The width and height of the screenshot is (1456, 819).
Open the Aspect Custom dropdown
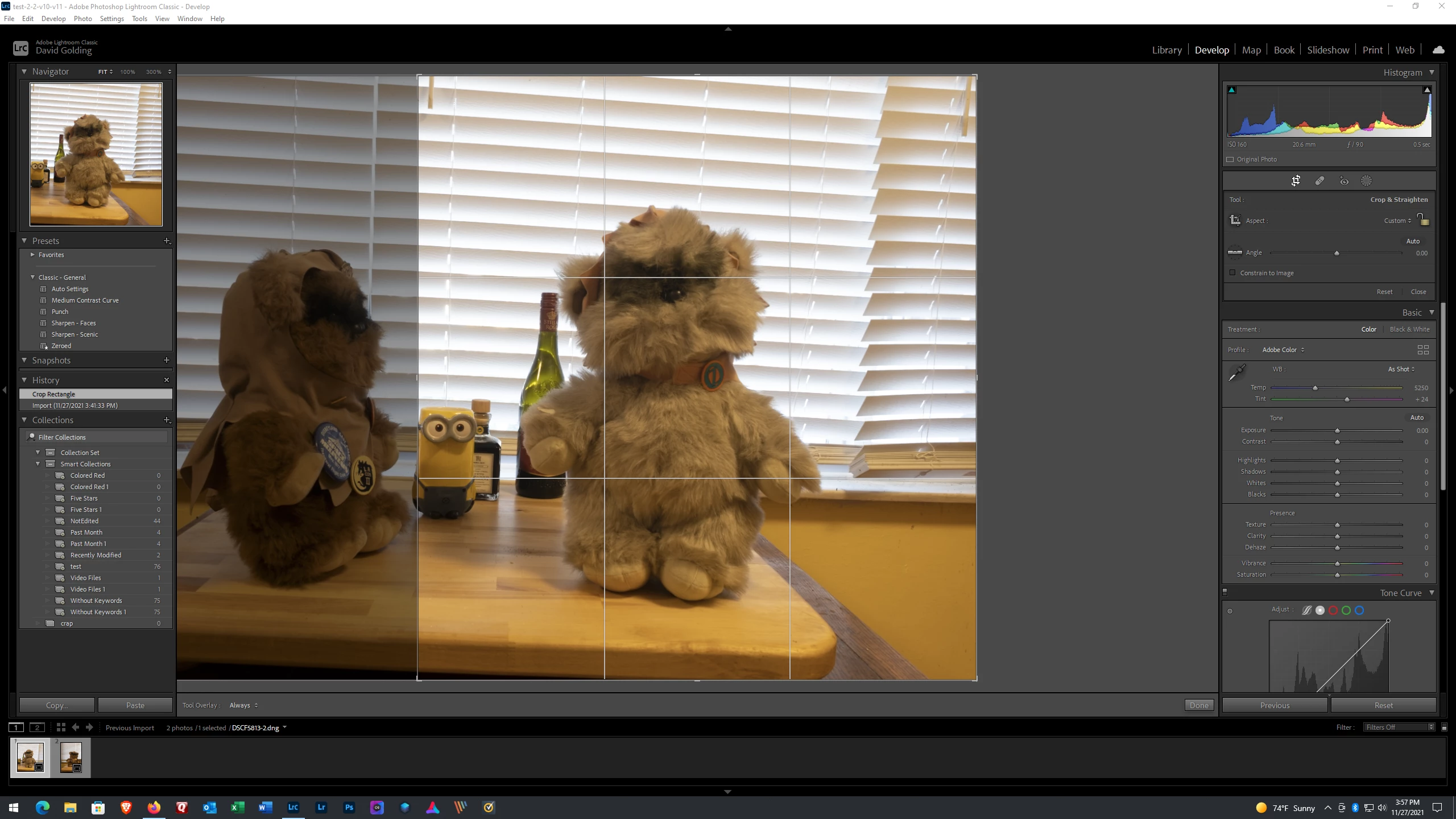[x=1397, y=221]
